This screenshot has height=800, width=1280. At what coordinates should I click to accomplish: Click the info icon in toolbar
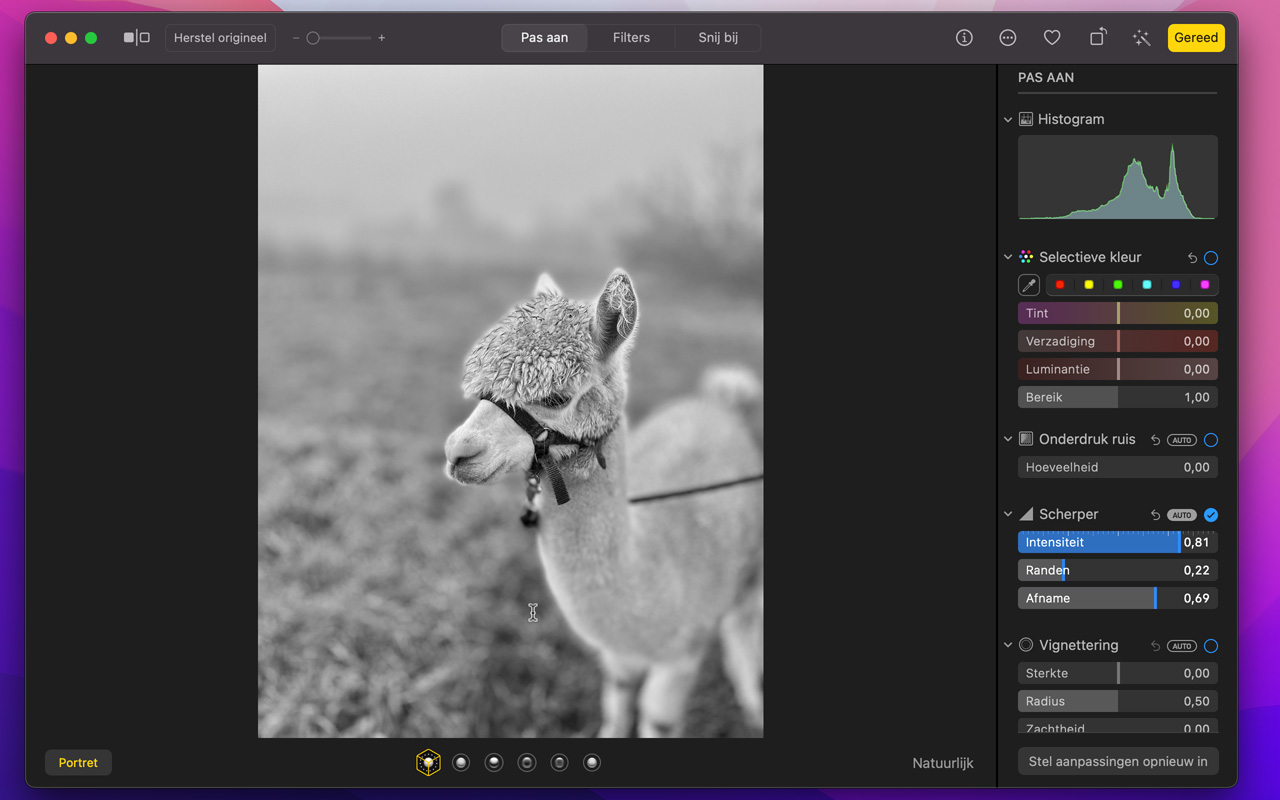coord(964,38)
